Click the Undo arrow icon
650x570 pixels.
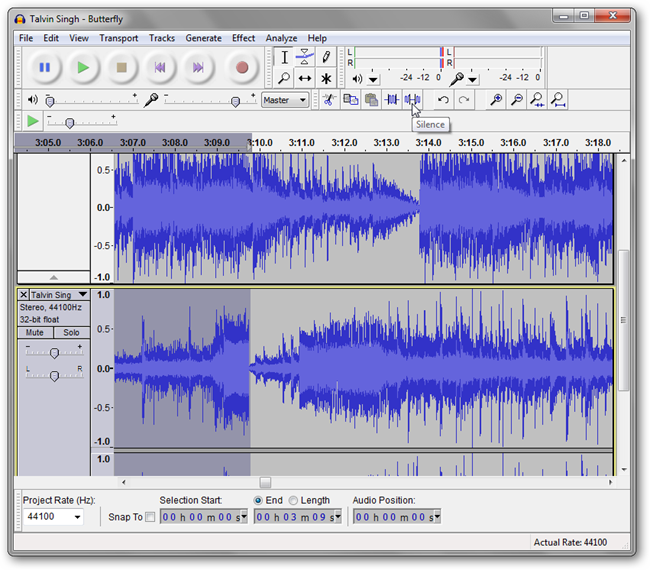[443, 99]
